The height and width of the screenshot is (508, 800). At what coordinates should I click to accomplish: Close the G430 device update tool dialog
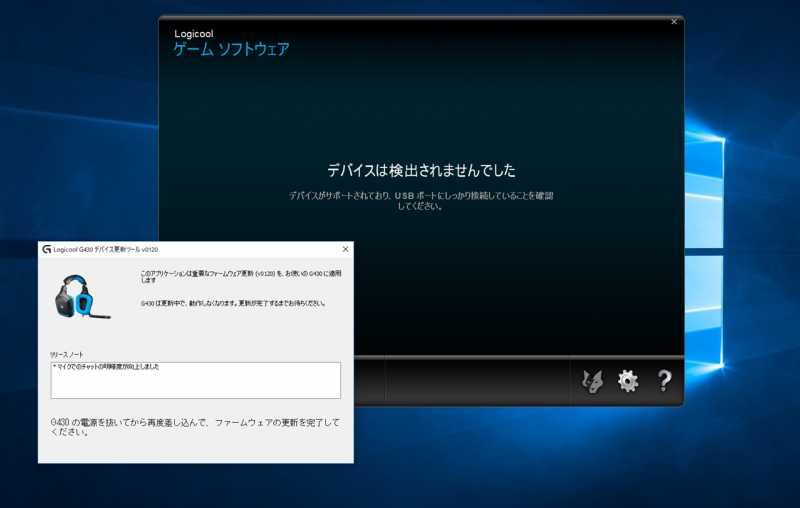click(345, 249)
